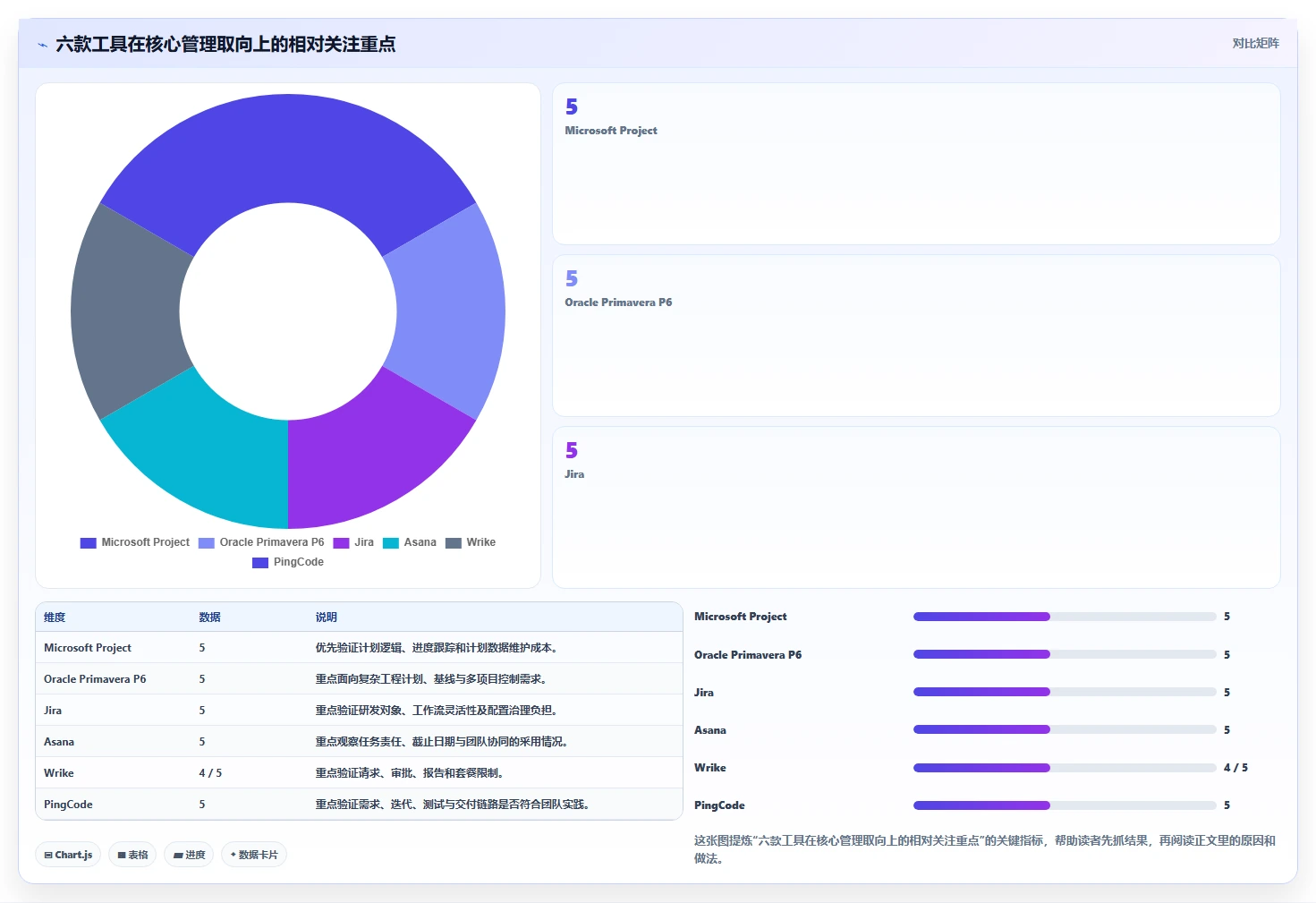The image size is (1316, 903).
Task: Click the description starting 重点观察任务责任
Action: pos(442,742)
